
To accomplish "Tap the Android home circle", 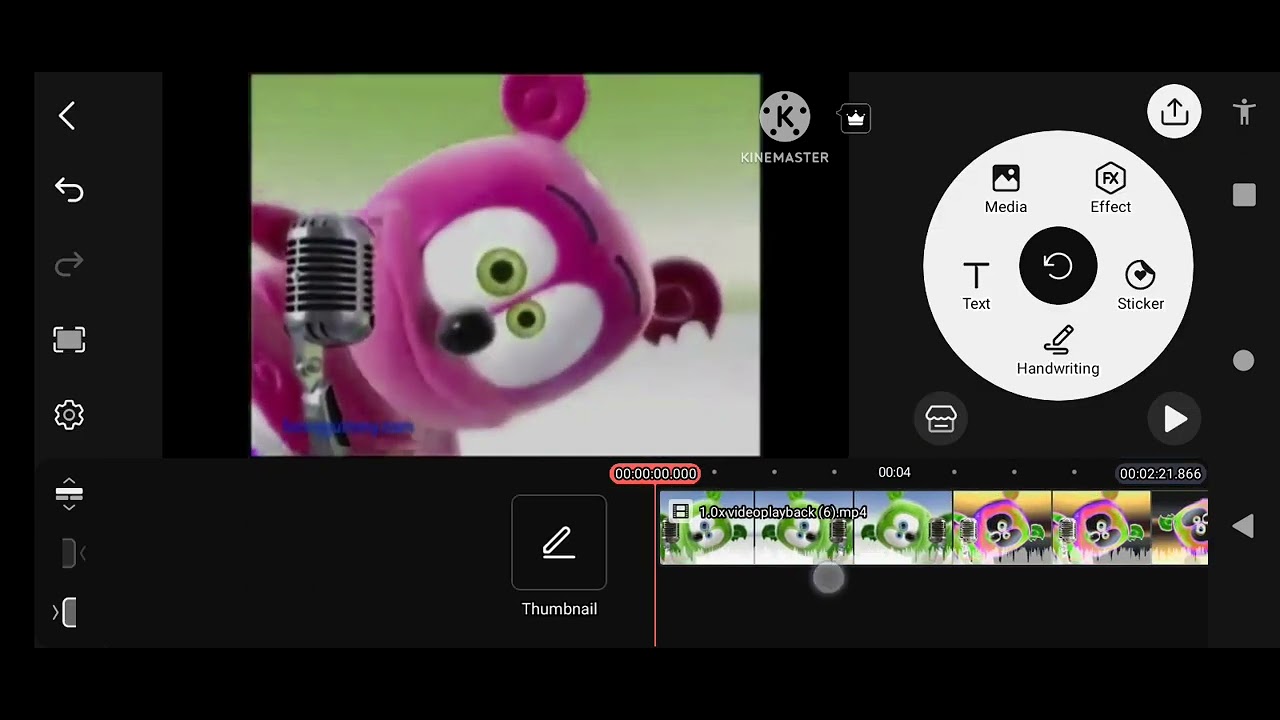I will pos(1243,361).
